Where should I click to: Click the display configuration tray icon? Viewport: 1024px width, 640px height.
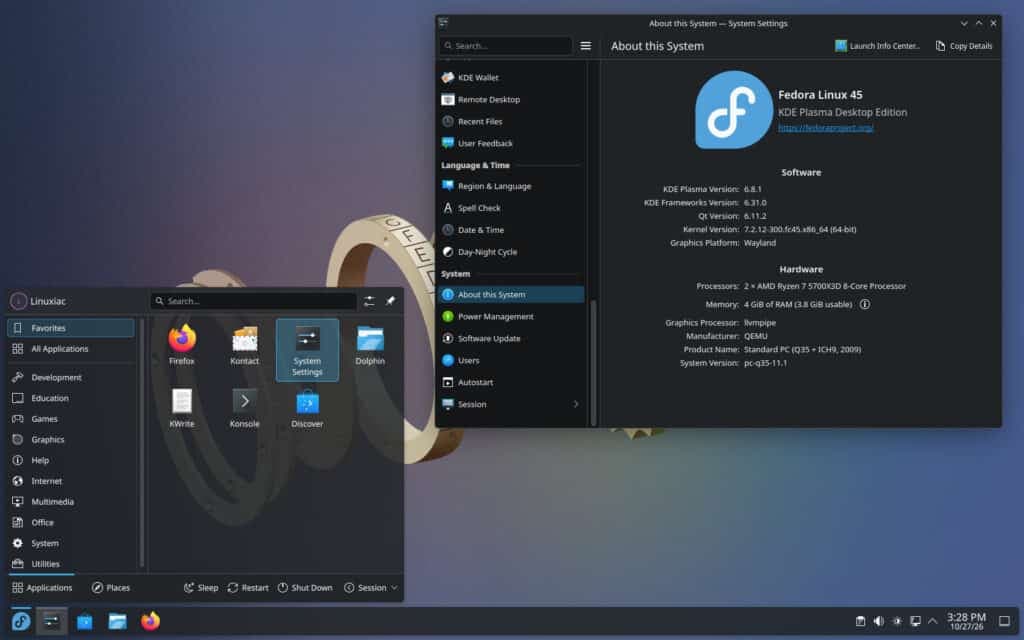coord(916,621)
